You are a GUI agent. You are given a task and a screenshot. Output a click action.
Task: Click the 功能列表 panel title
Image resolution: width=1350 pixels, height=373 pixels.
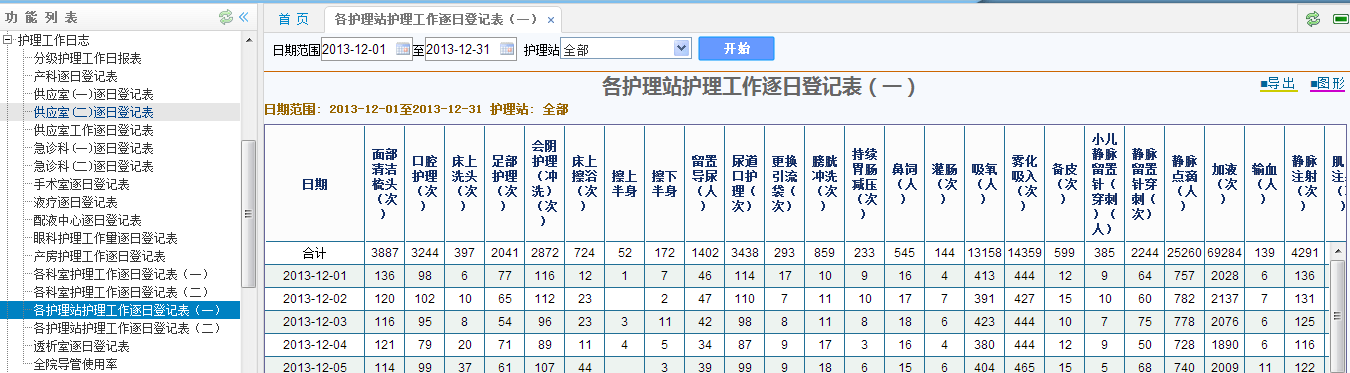click(x=42, y=18)
